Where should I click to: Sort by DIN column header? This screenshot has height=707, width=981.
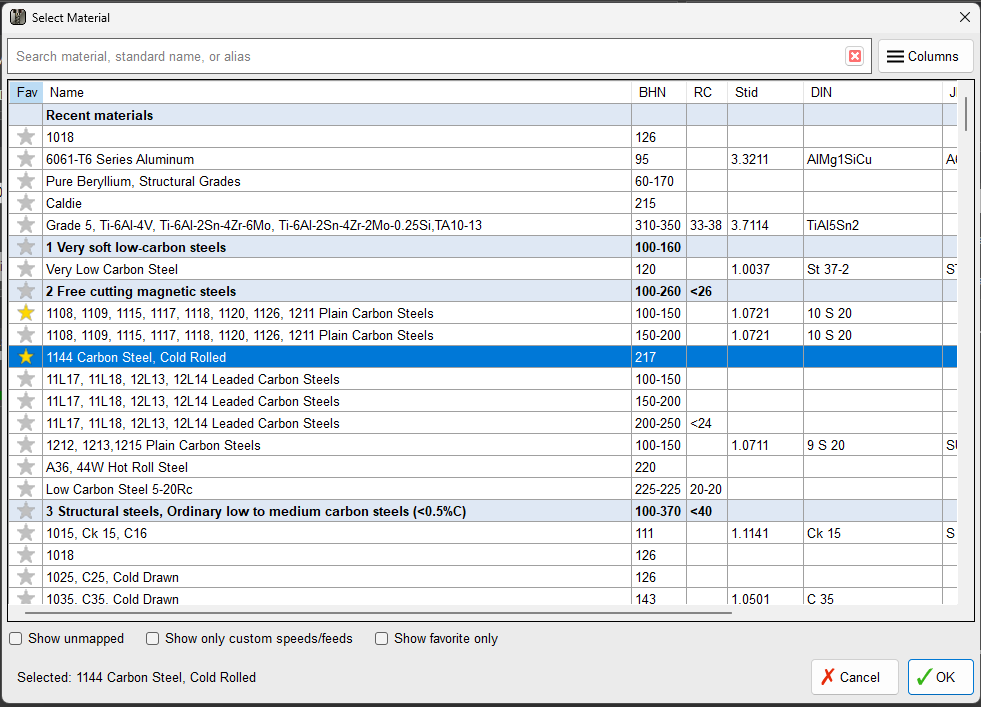(873, 93)
